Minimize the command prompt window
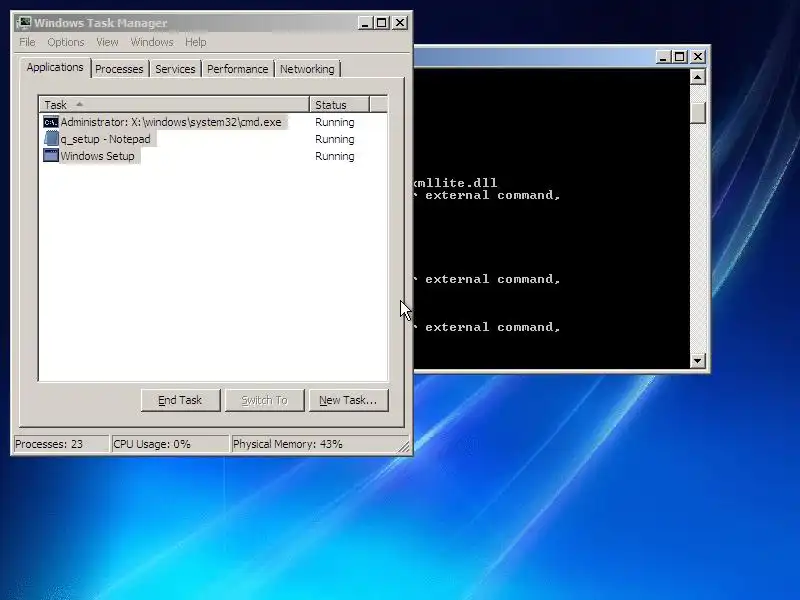Screen dimensions: 800x600 tap(663, 57)
